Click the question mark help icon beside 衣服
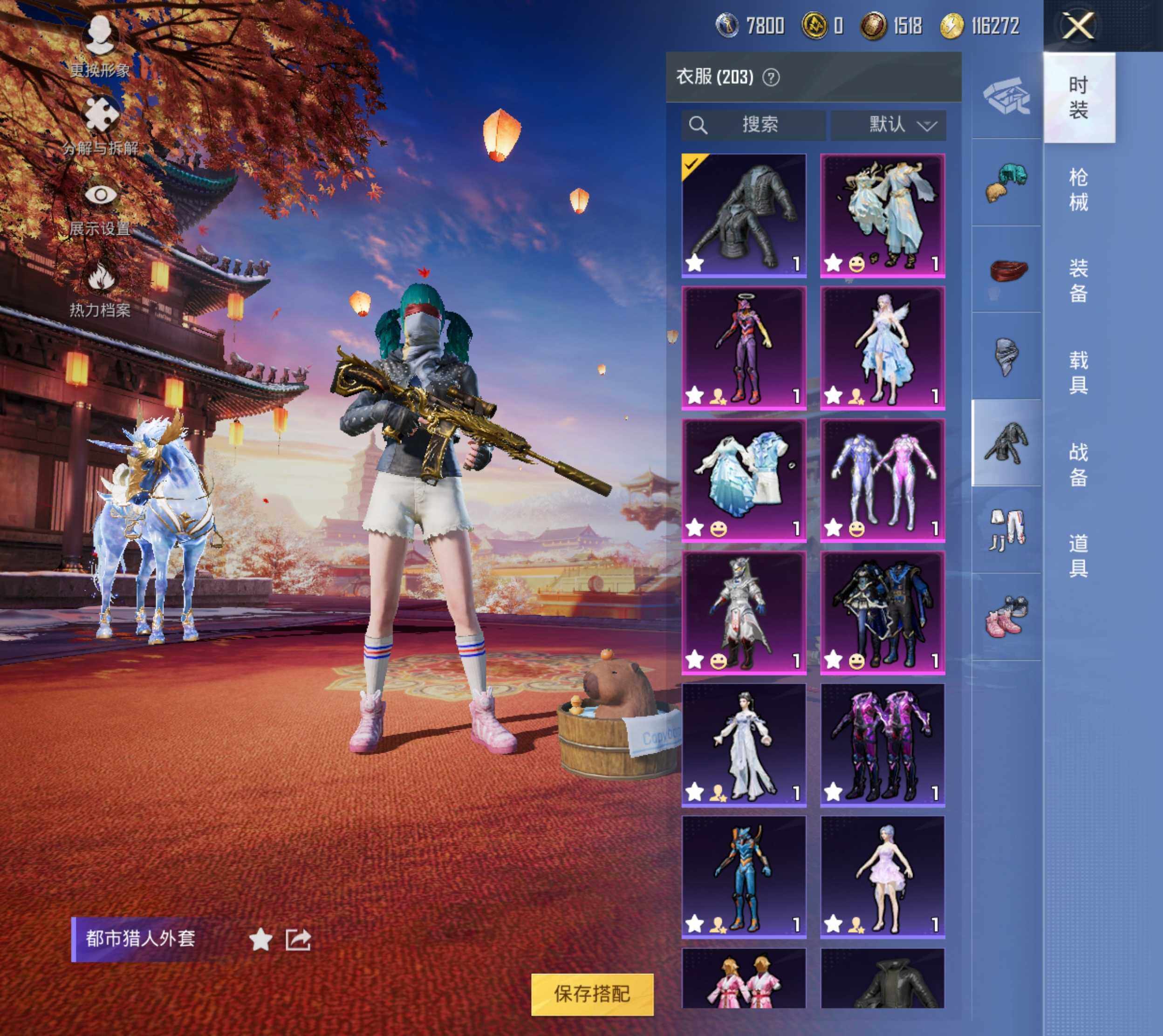 [x=771, y=77]
